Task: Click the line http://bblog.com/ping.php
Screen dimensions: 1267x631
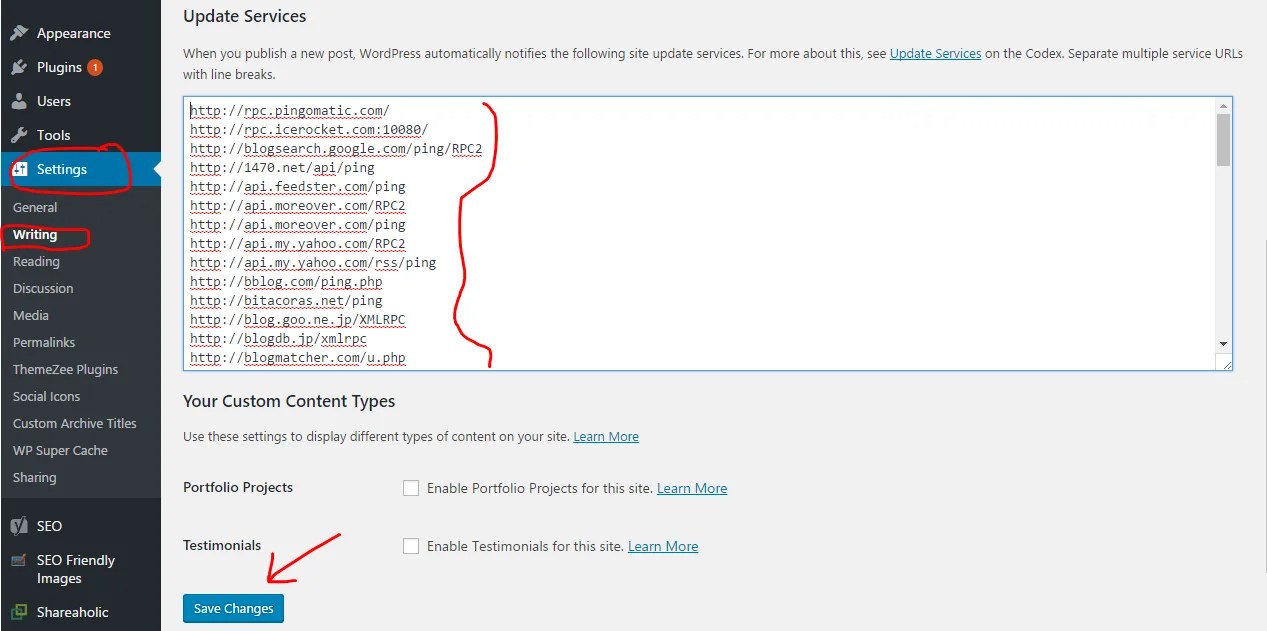Action: click(286, 282)
